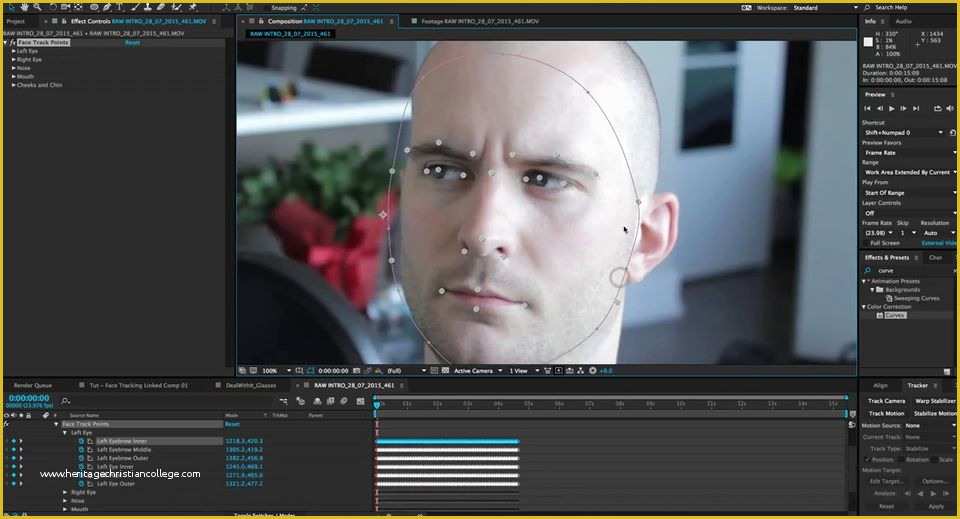Select the Pen tool
Viewport: 960px width, 519px height.
(107, 7)
